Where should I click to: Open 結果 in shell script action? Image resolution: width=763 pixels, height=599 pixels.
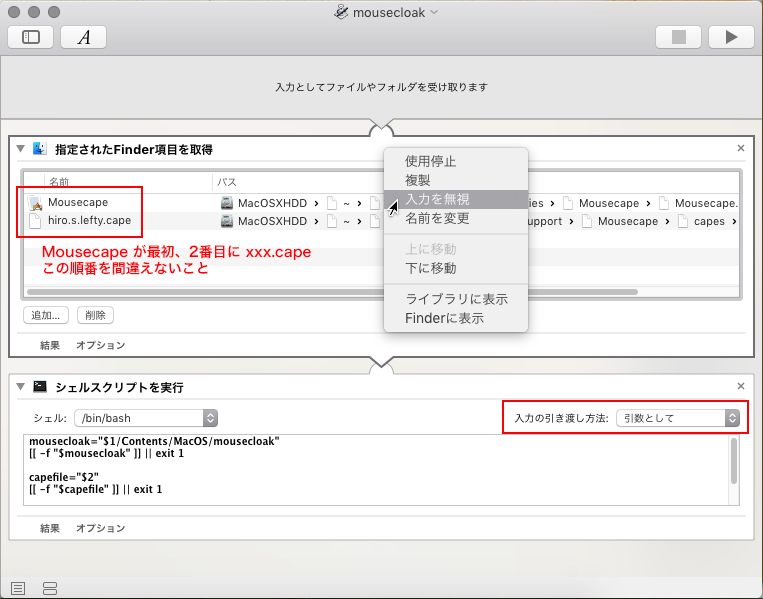[x=50, y=528]
